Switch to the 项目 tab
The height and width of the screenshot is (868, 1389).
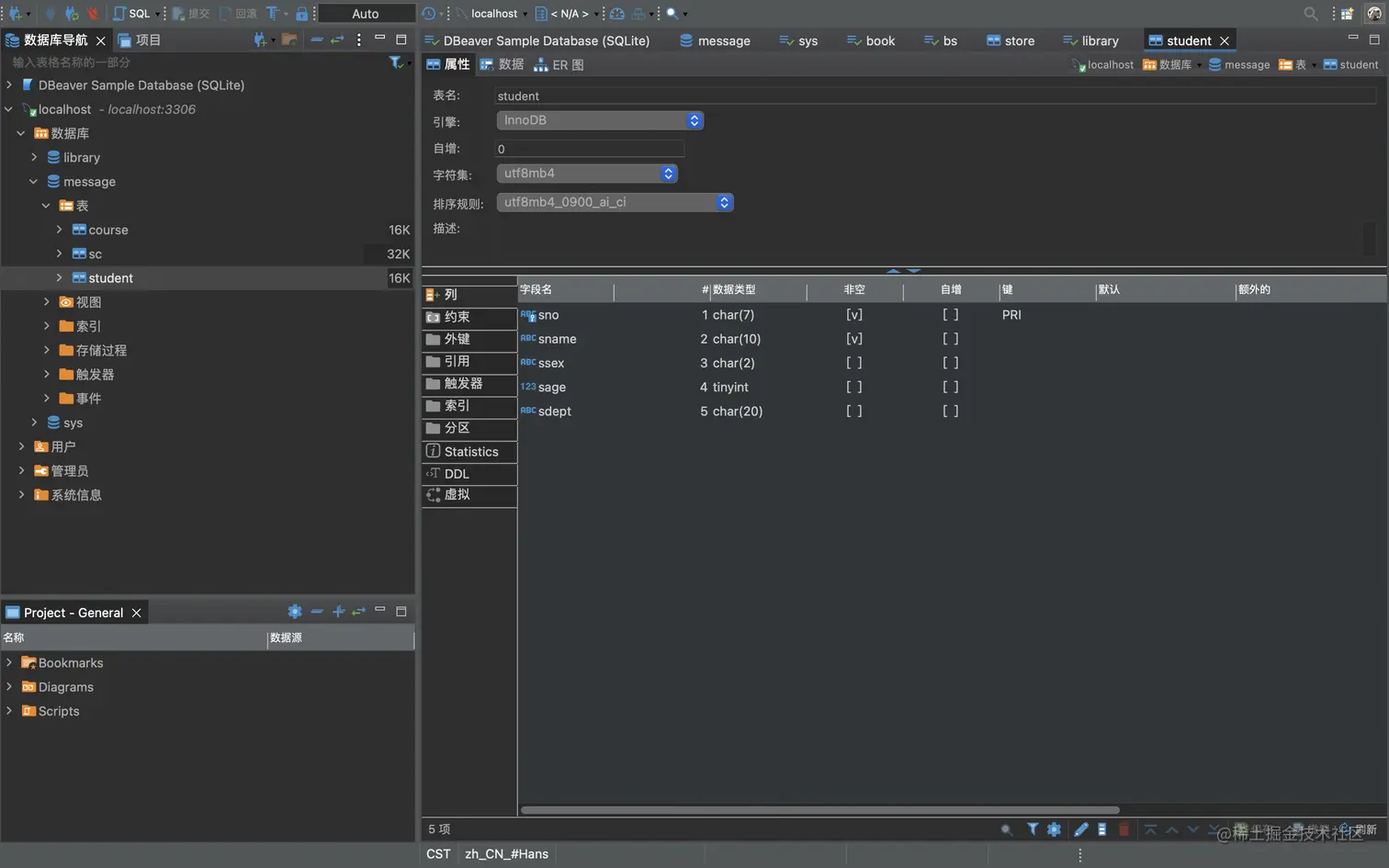[x=140, y=40]
